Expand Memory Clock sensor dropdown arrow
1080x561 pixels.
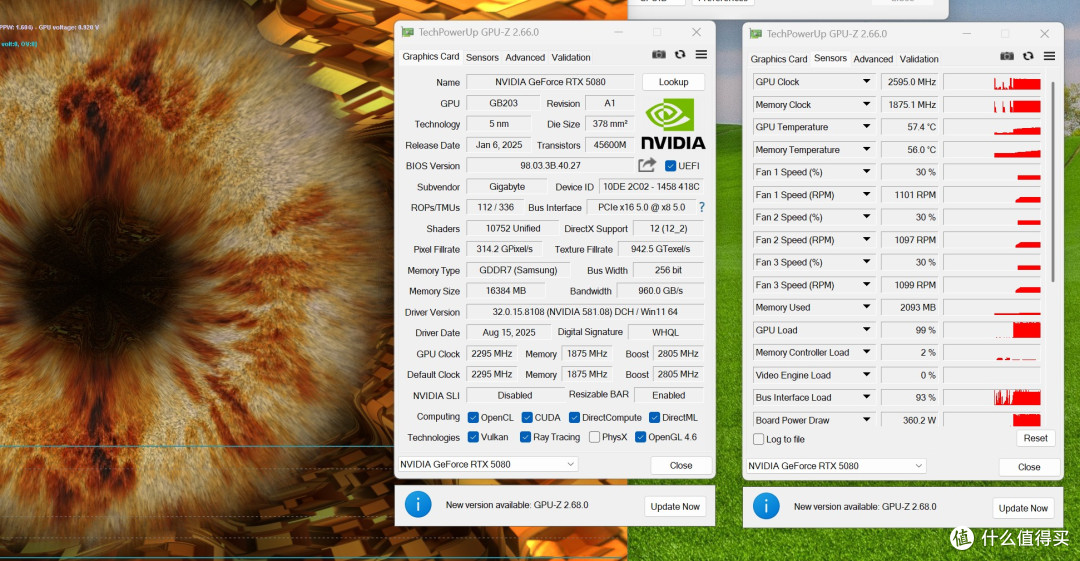coord(866,104)
